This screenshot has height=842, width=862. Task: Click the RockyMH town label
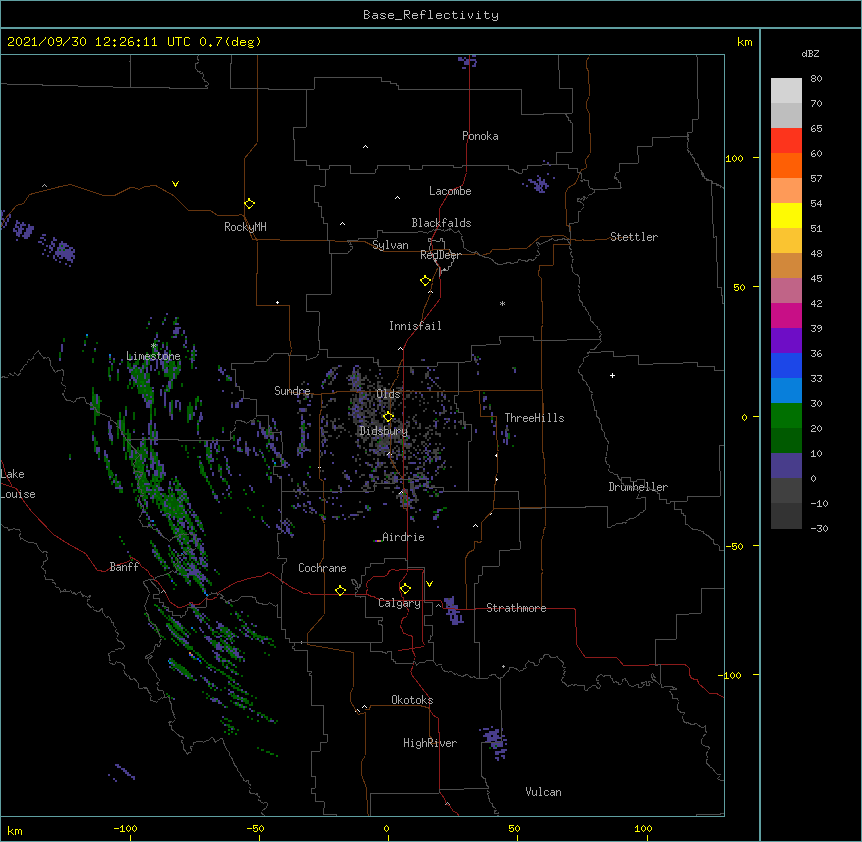pyautogui.click(x=245, y=227)
